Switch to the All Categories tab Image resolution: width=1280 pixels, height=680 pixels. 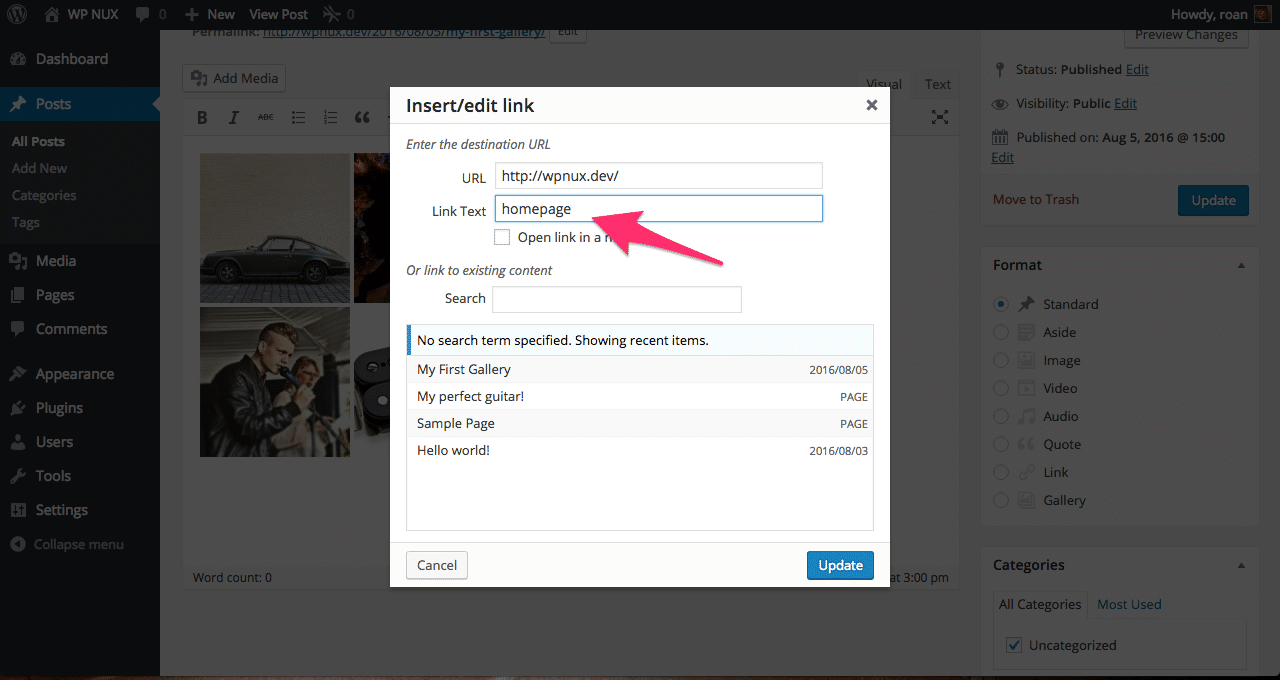click(1040, 604)
